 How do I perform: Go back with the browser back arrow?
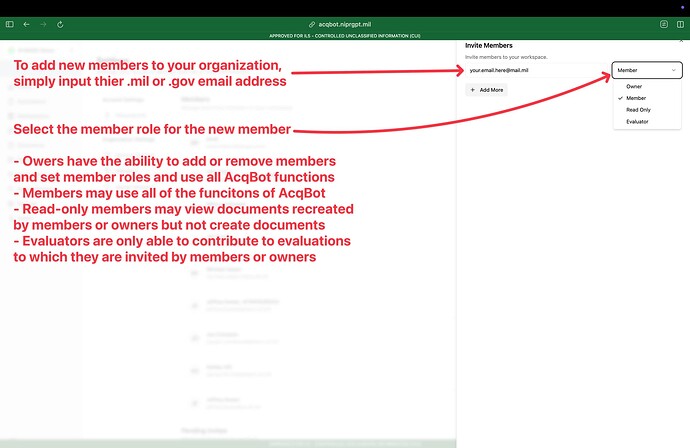[26, 24]
